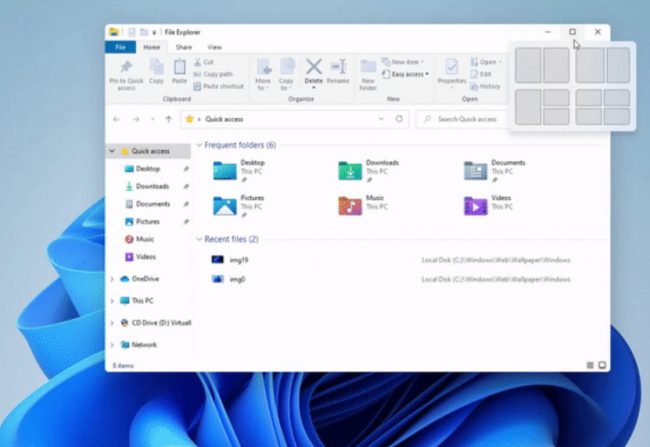
Task: Switch to the Home ribbon tab
Action: click(x=152, y=47)
